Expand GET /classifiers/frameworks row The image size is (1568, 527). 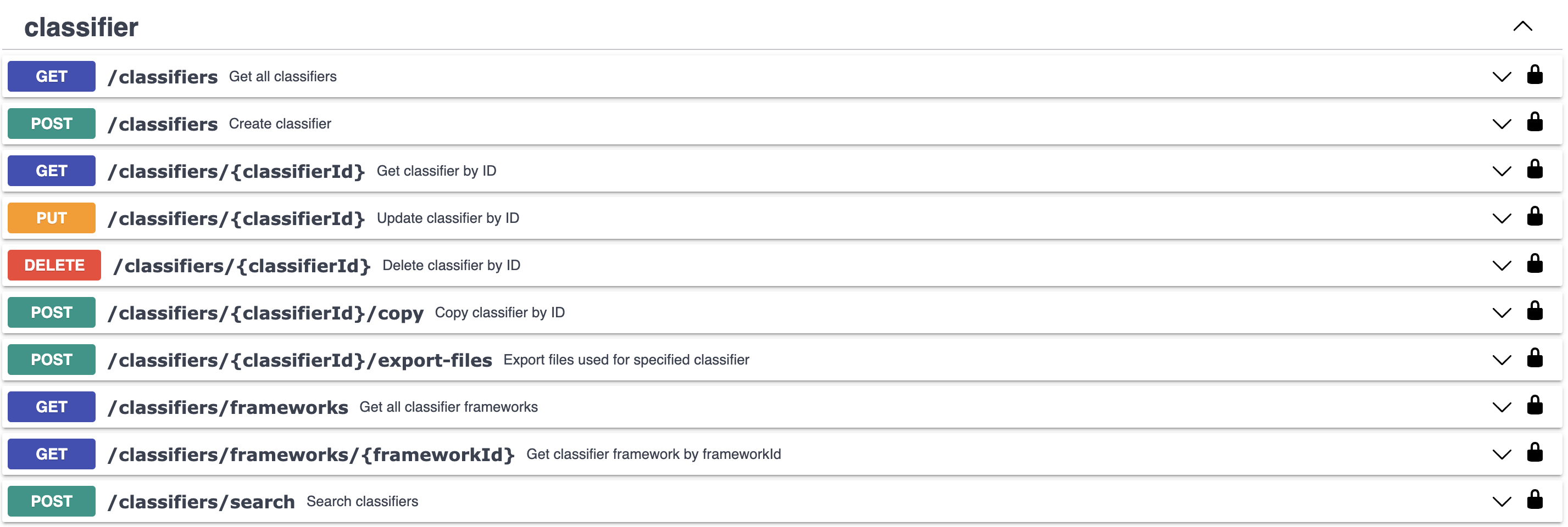pos(1501,406)
